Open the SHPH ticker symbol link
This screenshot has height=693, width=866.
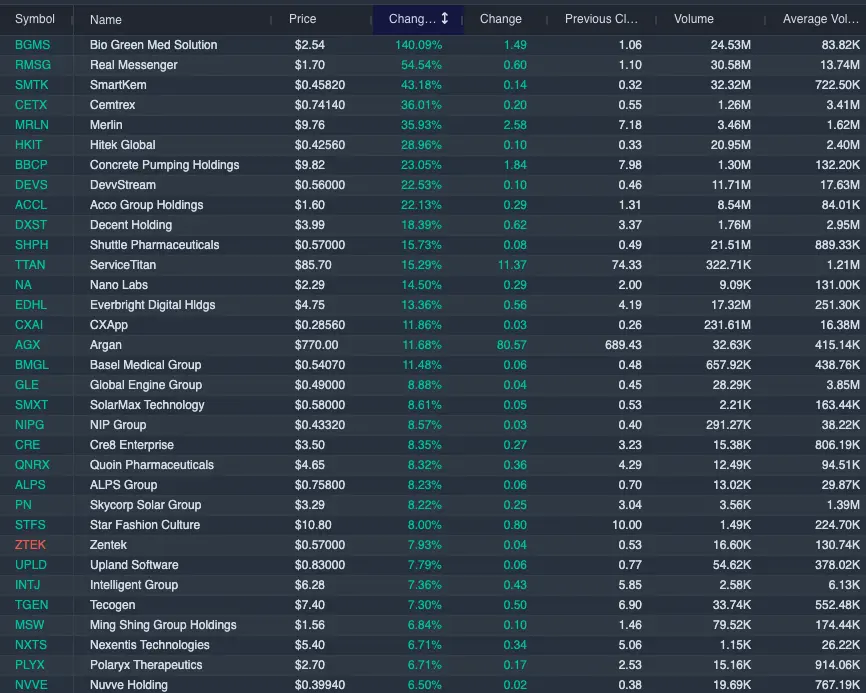click(x=31, y=245)
